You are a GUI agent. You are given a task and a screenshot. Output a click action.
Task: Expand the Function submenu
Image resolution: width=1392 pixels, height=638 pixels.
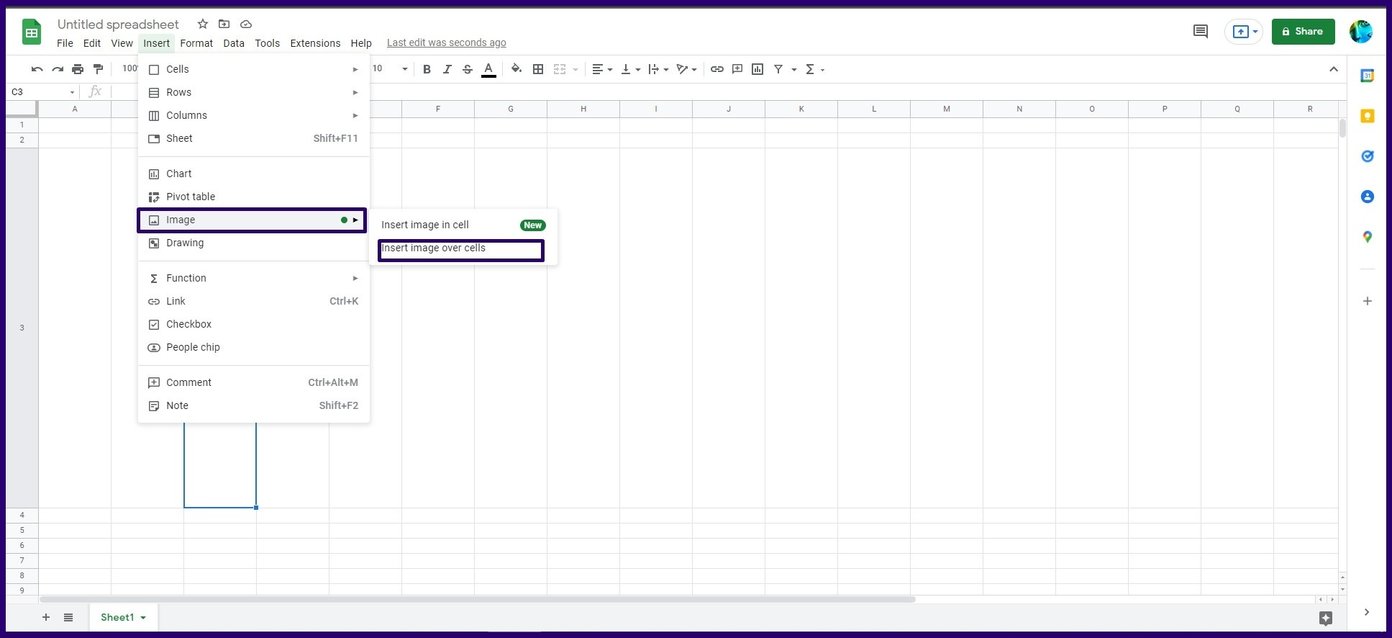254,278
